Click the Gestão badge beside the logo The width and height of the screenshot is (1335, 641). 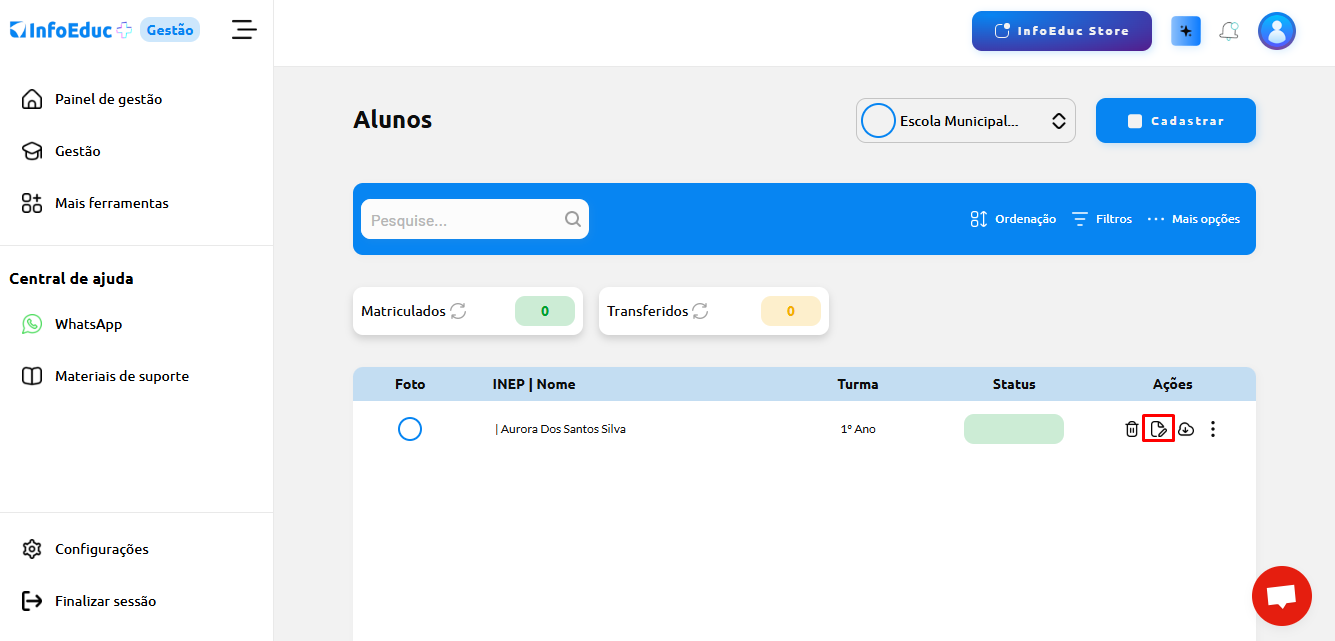tap(170, 30)
